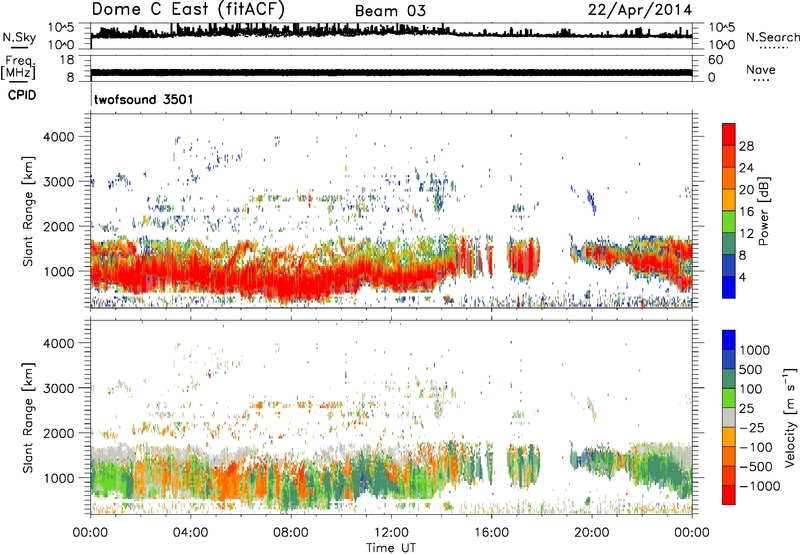The width and height of the screenshot is (800, 554).
Task: Click the "12:00" time axis label
Action: (x=391, y=533)
